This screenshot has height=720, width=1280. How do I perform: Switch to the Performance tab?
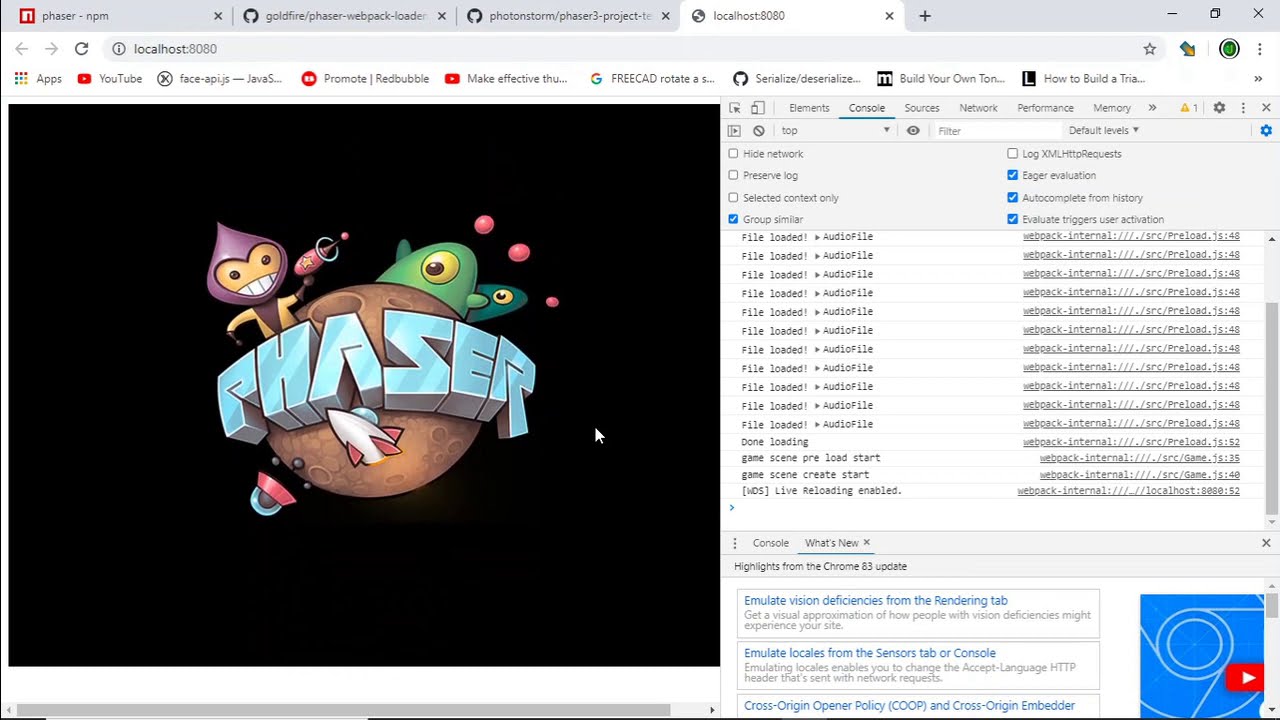pyautogui.click(x=1045, y=107)
